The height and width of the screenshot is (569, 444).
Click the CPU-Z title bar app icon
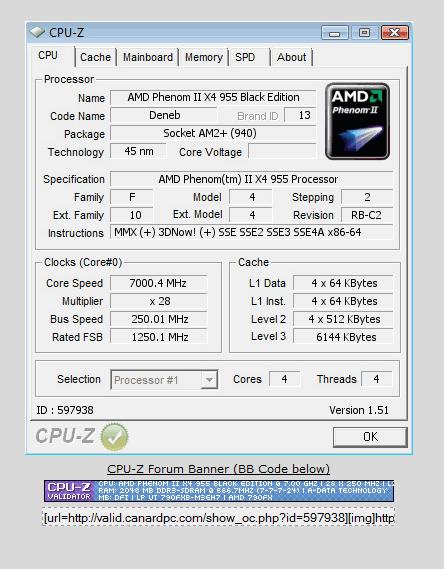[37, 32]
